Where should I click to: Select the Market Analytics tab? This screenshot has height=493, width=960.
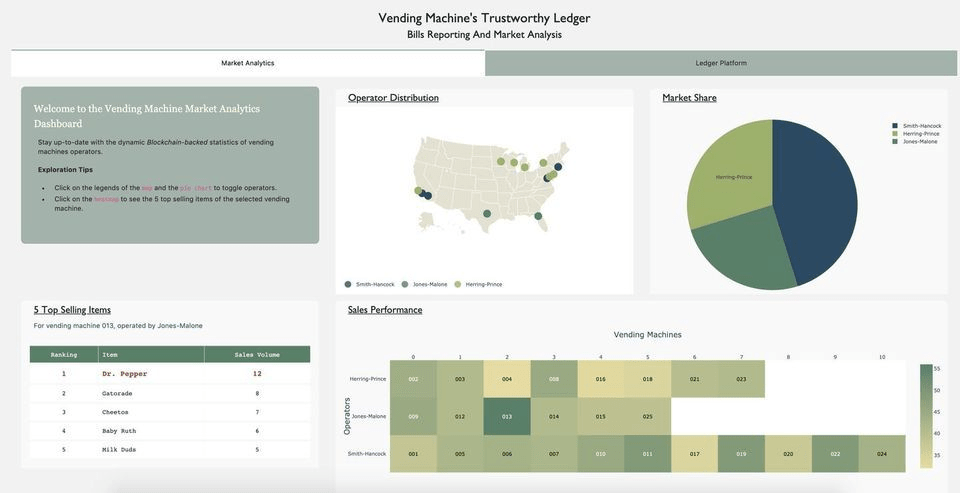(248, 63)
